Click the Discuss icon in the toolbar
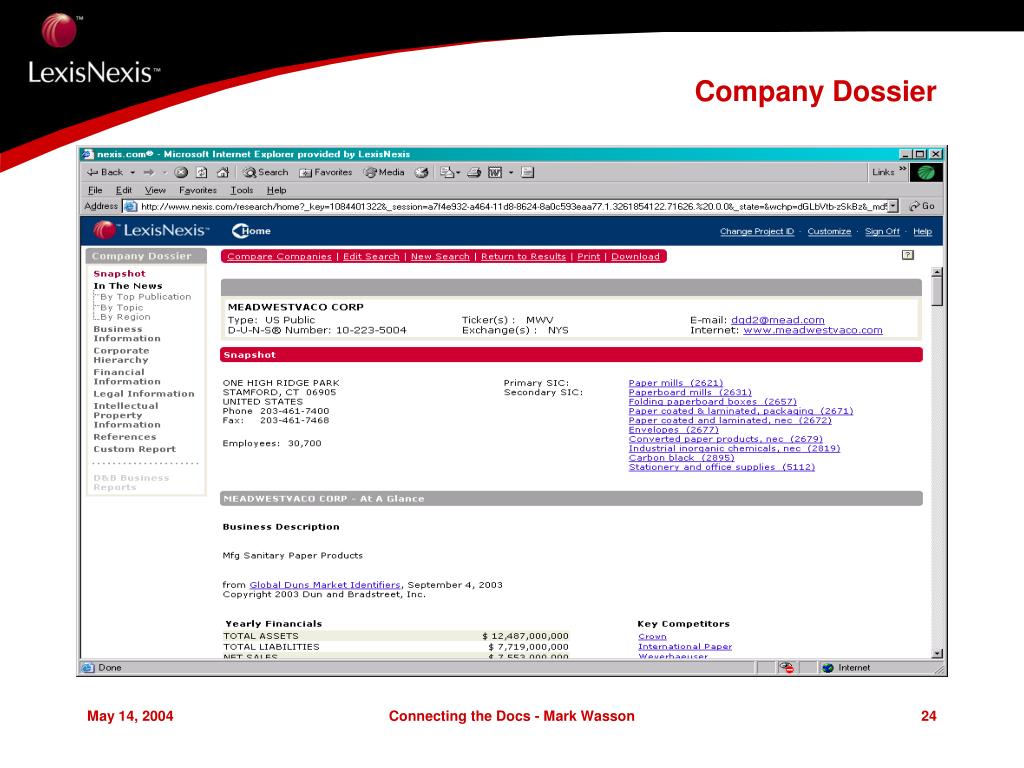 click(x=528, y=172)
